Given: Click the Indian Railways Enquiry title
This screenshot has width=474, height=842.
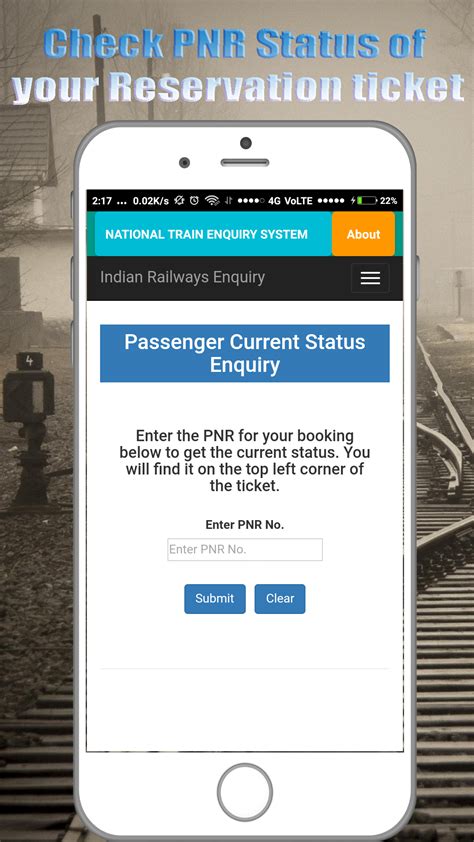Looking at the screenshot, I should click(183, 277).
